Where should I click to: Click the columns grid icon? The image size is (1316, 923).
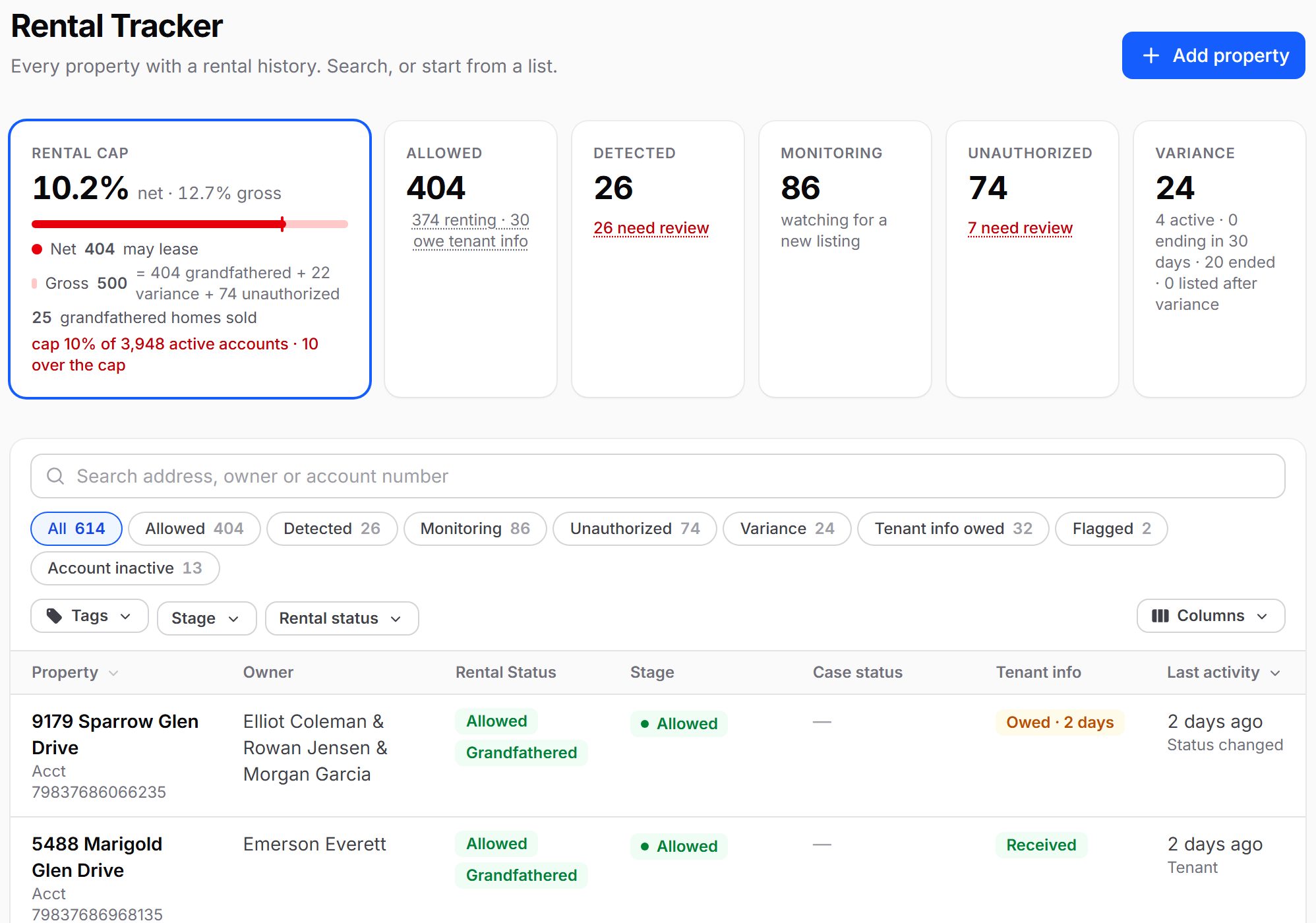pos(1160,616)
